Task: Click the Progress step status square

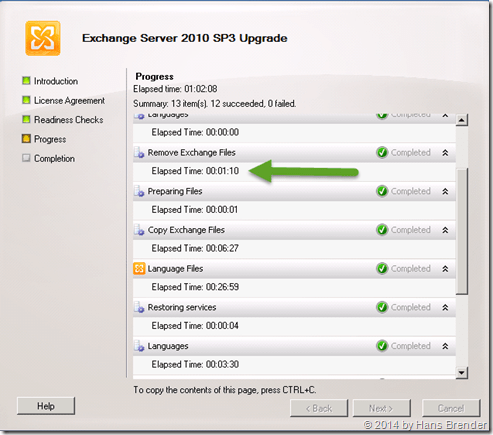Action: [x=26, y=139]
